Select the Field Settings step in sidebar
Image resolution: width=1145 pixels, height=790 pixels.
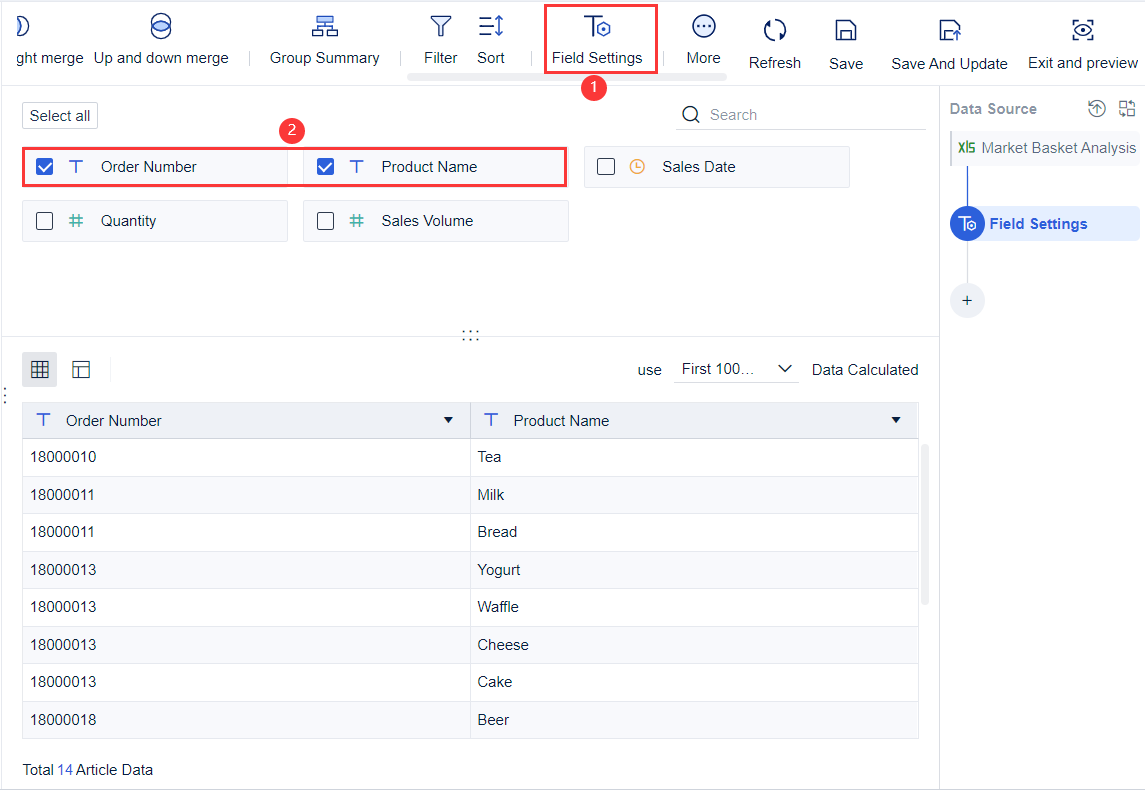click(x=1037, y=224)
